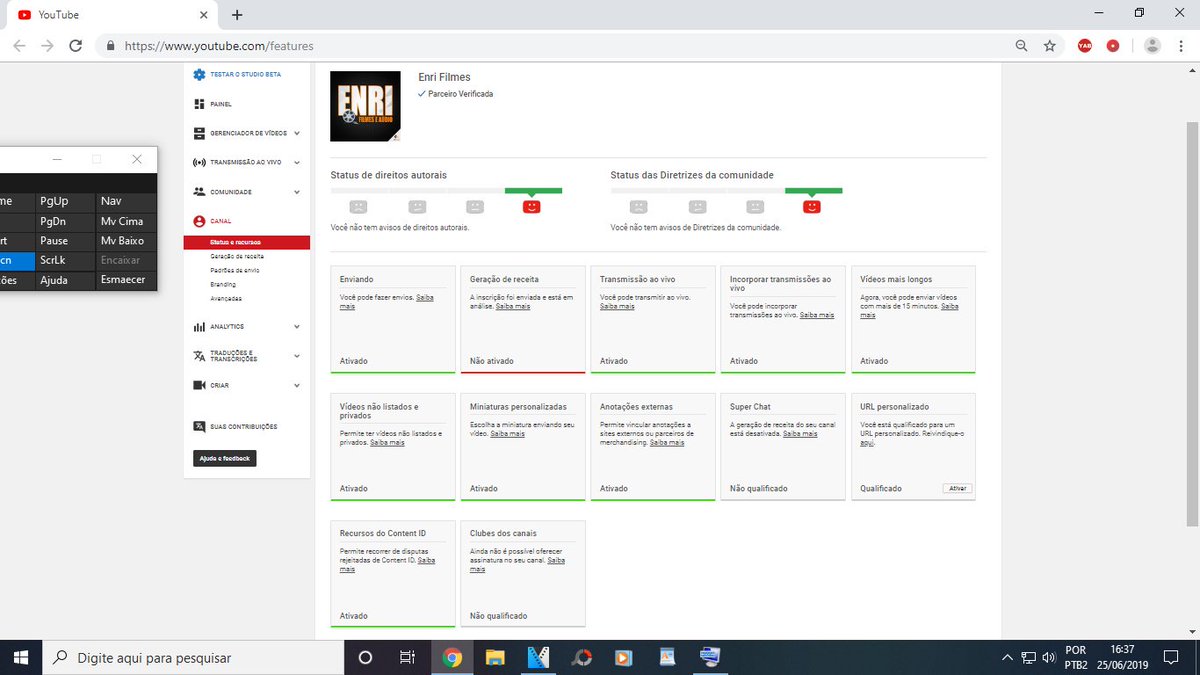
Task: Reload the page with the refresh icon
Action: click(x=75, y=46)
